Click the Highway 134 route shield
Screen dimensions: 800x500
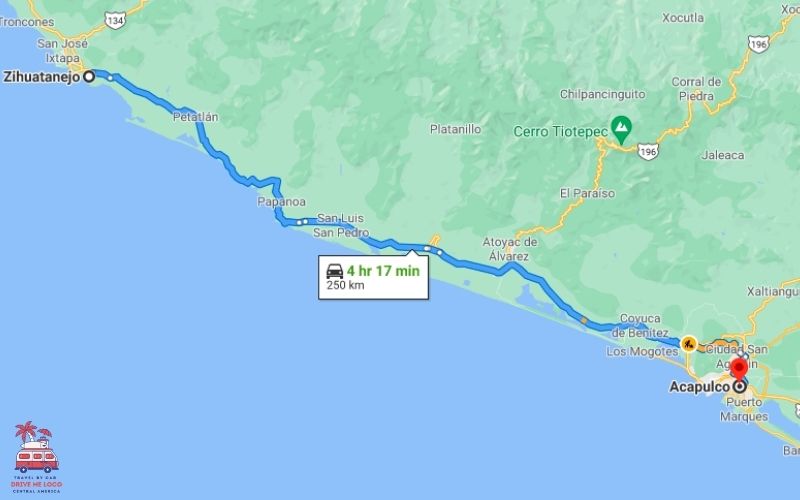pyautogui.click(x=115, y=20)
